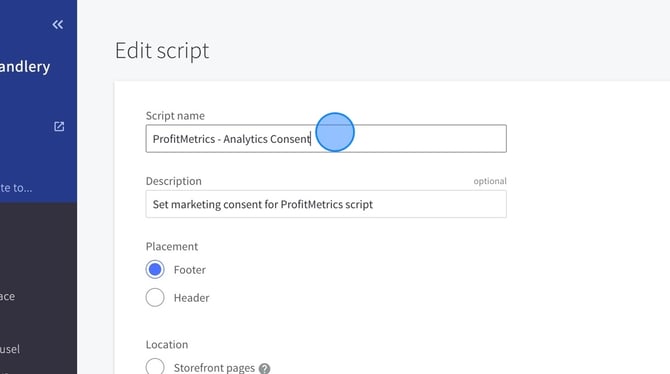Viewport: 670px width, 374px height.
Task: Click the 'andlery' store name in sidebar
Action: [25, 67]
